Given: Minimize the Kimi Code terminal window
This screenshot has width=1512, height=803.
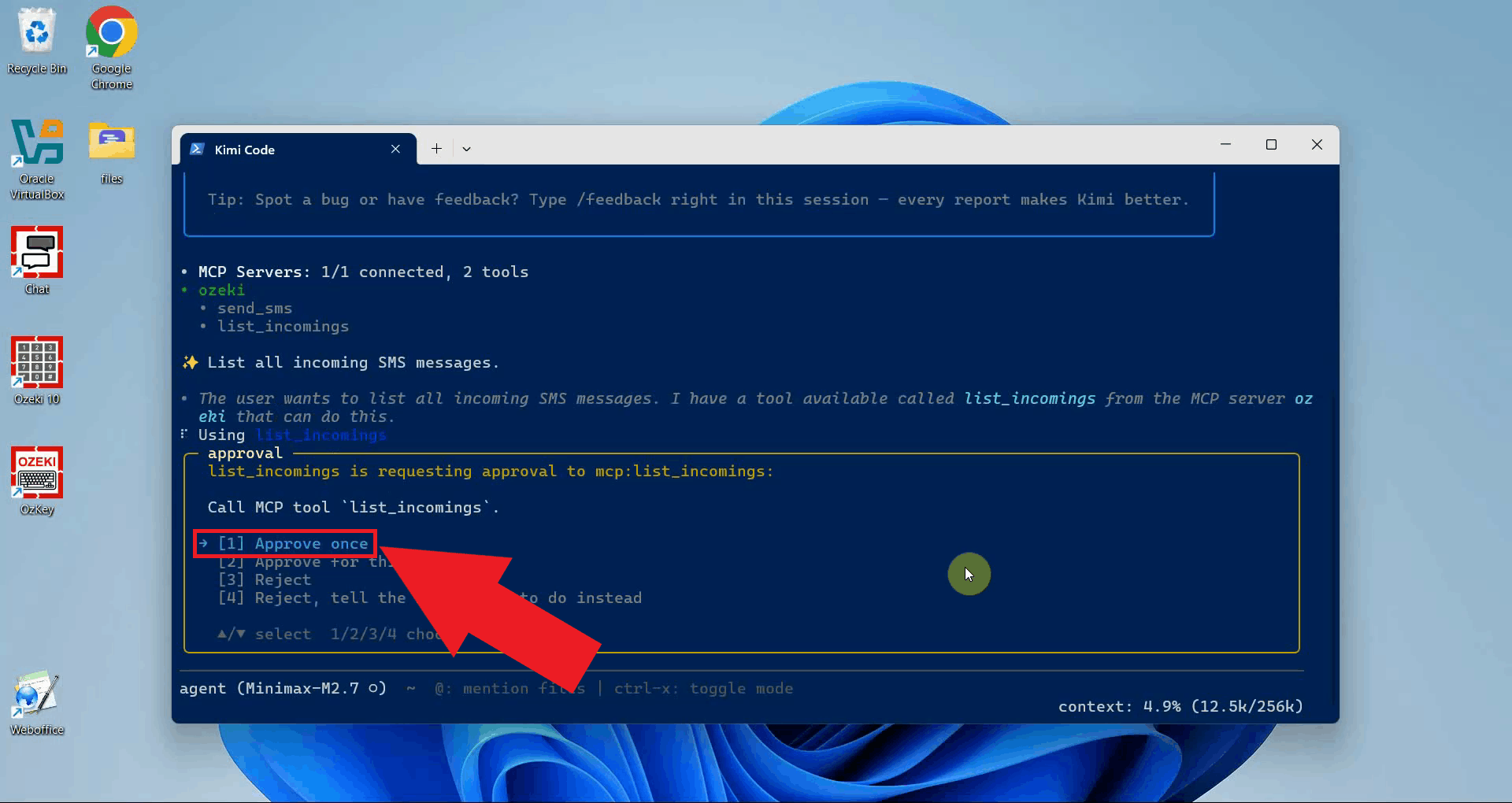Looking at the screenshot, I should [x=1225, y=144].
